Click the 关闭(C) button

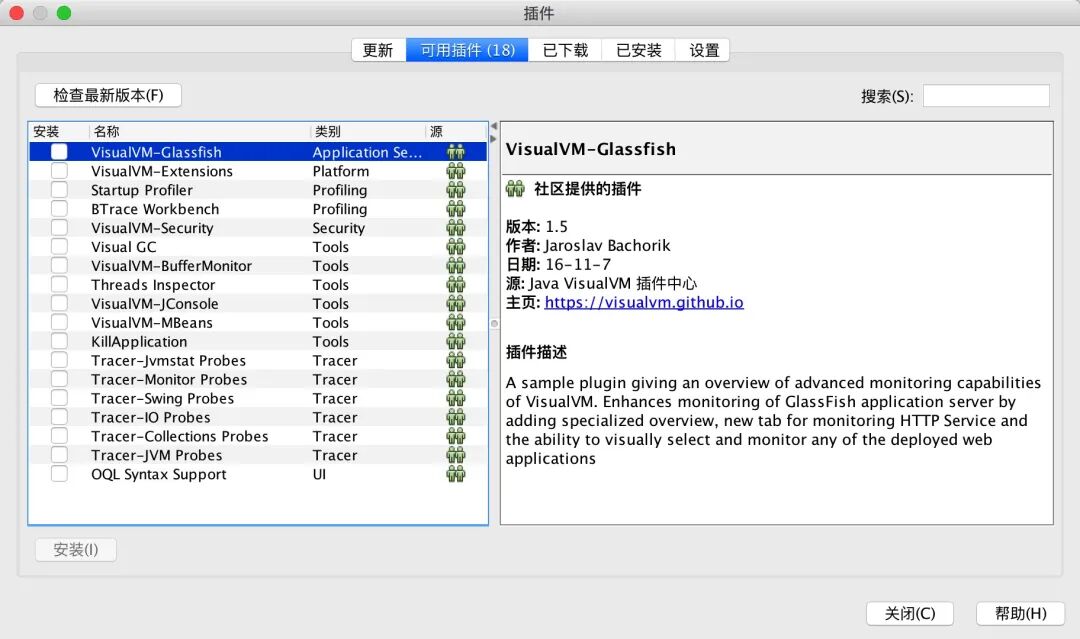(x=910, y=614)
